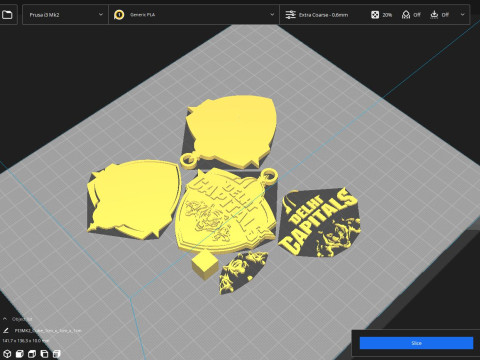480x360 pixels.
Task: Click the PI3MK2 cube job name
Action: click(48, 331)
